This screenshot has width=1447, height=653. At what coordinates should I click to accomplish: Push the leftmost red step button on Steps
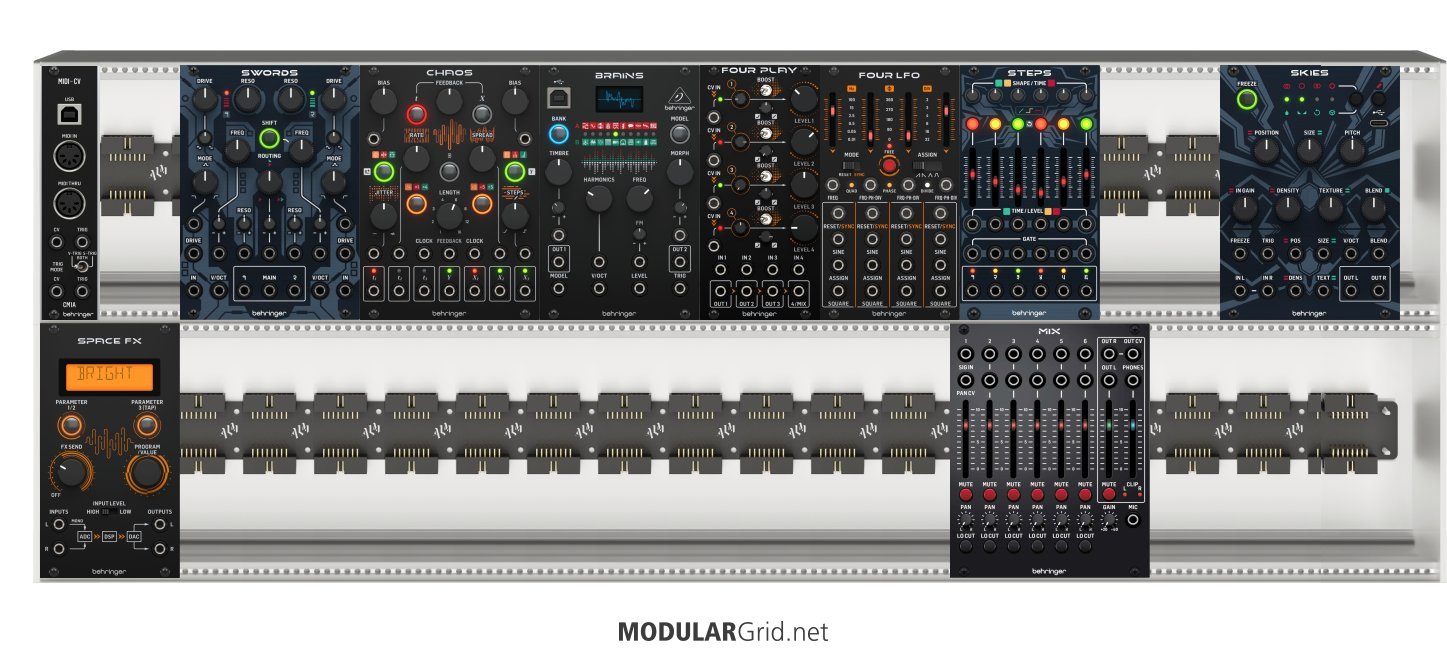point(972,124)
